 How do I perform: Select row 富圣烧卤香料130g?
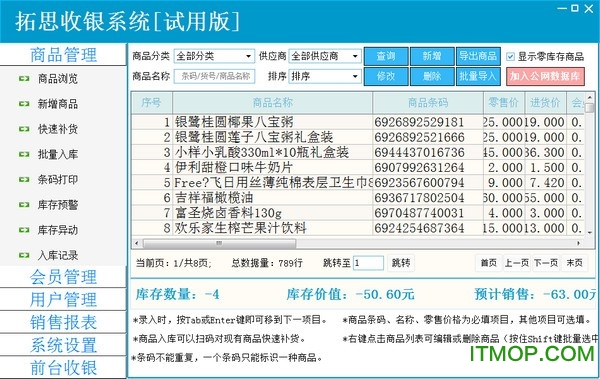(x=358, y=213)
